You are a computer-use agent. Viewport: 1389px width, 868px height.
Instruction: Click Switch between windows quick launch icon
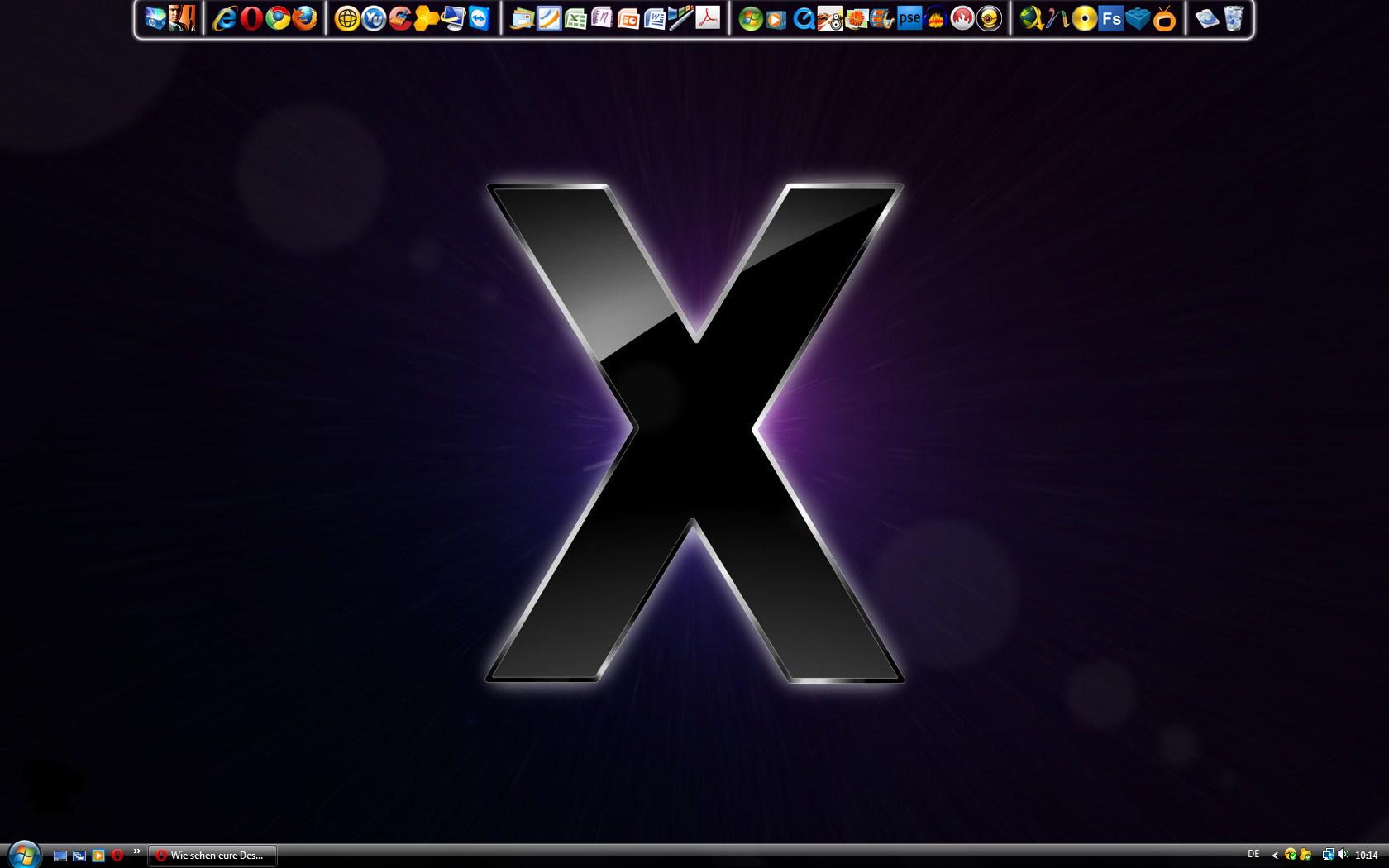coord(79,856)
